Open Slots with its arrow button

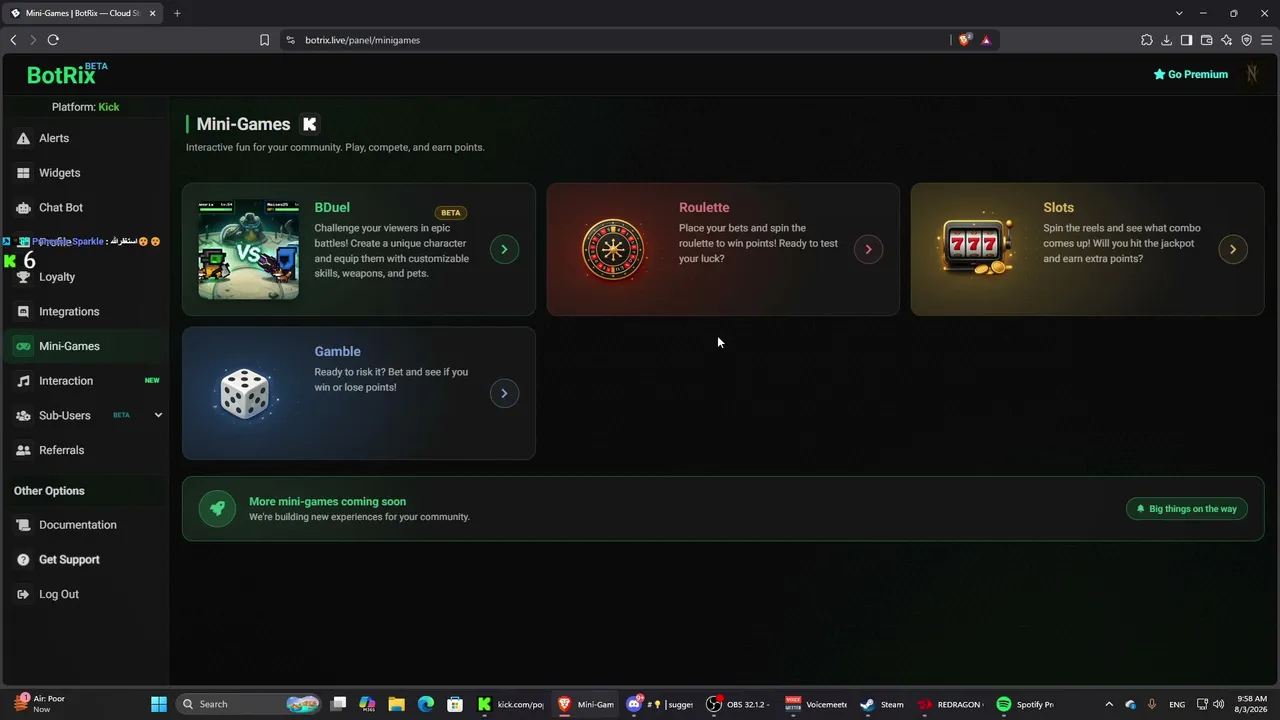[x=1233, y=249]
